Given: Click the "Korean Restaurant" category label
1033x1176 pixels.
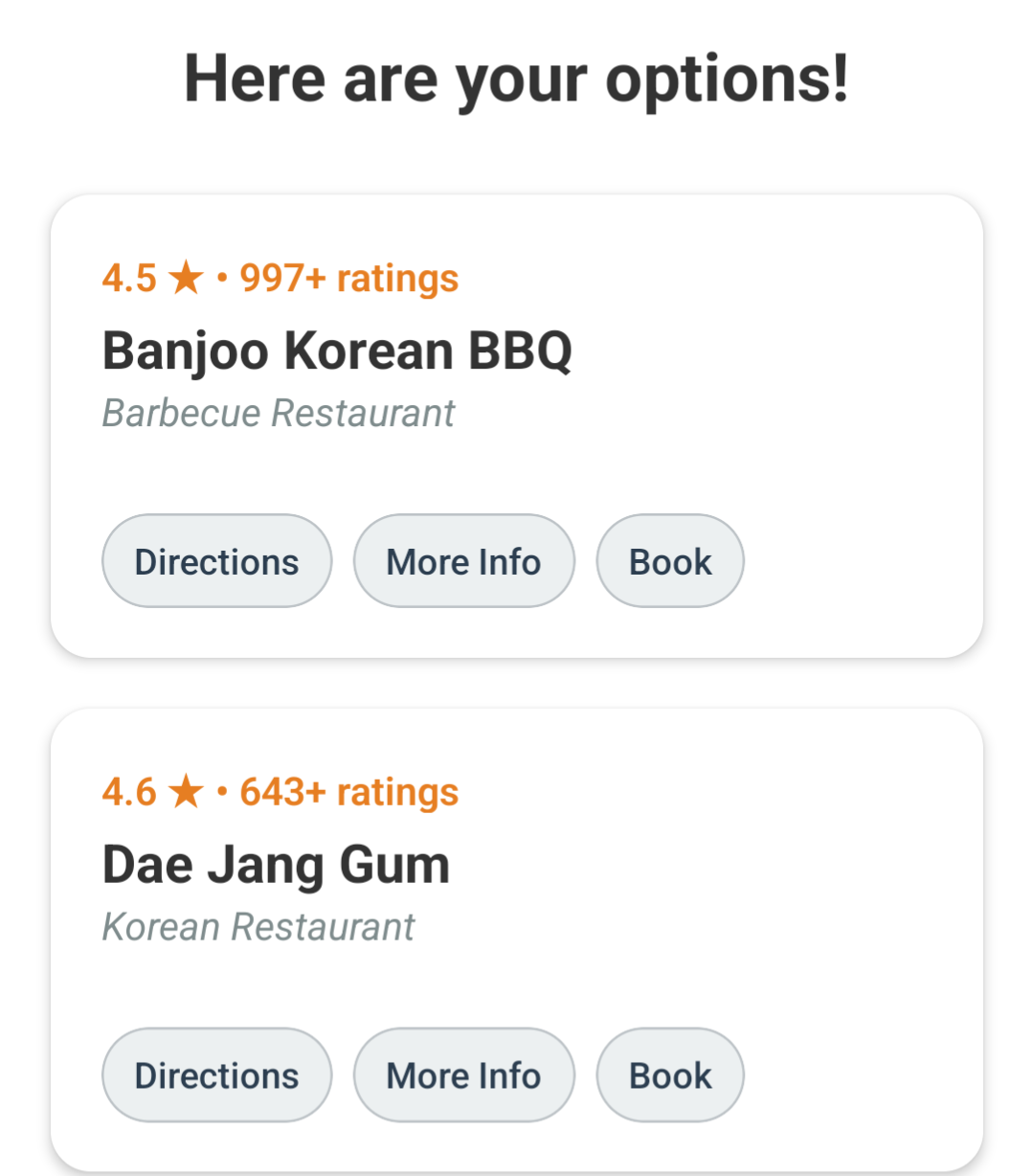Looking at the screenshot, I should [258, 927].
